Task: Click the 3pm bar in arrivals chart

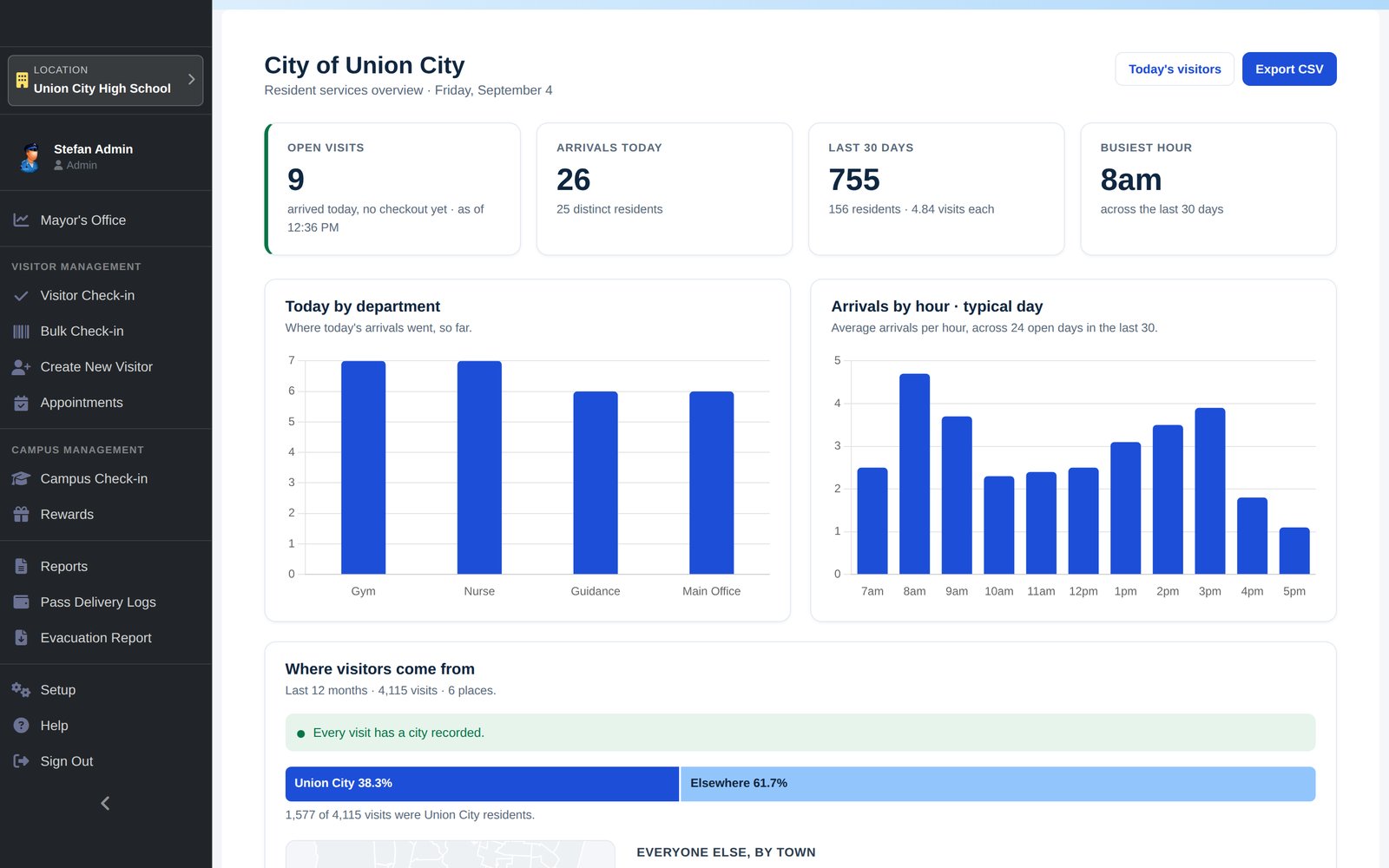Action: [1210, 491]
